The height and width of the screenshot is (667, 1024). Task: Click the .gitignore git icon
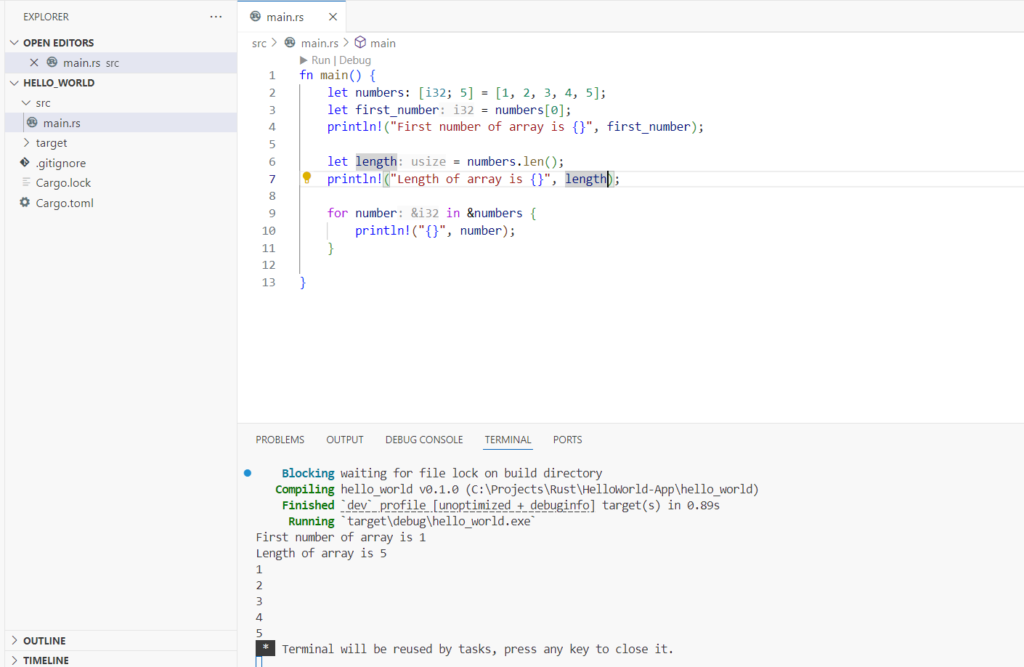pos(25,163)
